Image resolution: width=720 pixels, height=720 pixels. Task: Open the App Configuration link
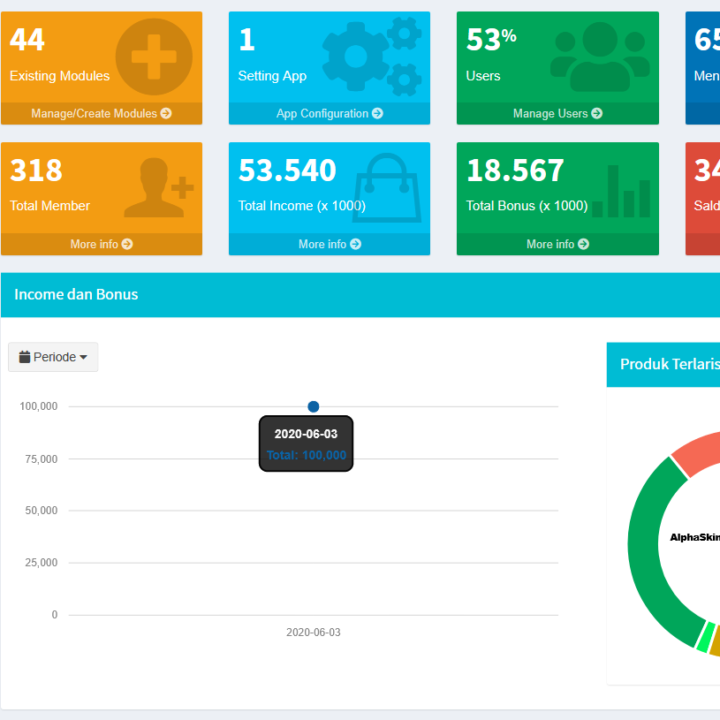329,114
